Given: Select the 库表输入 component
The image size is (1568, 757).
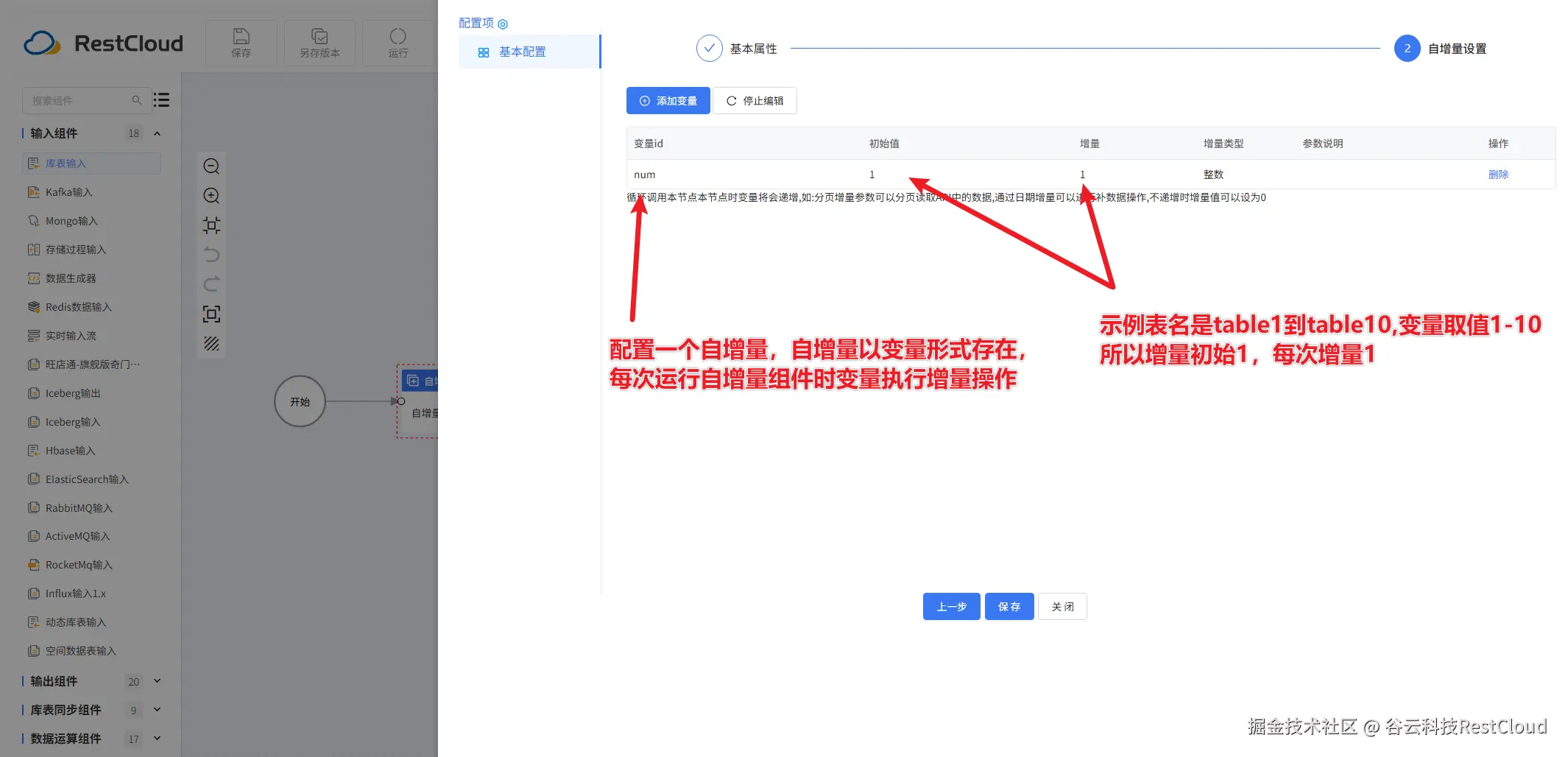Looking at the screenshot, I should point(91,163).
